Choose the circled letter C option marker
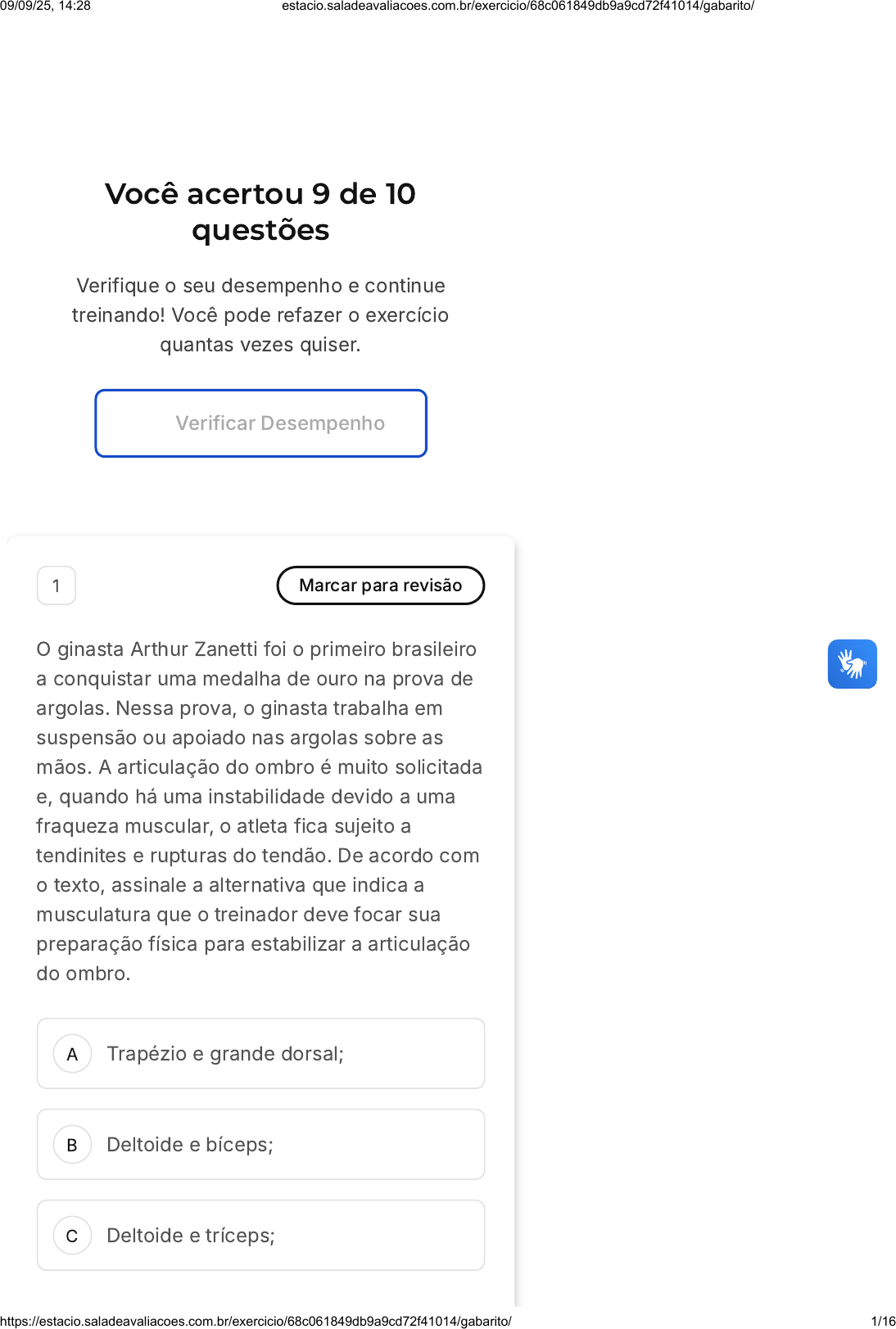This screenshot has width=896, height=1329. tap(72, 1236)
